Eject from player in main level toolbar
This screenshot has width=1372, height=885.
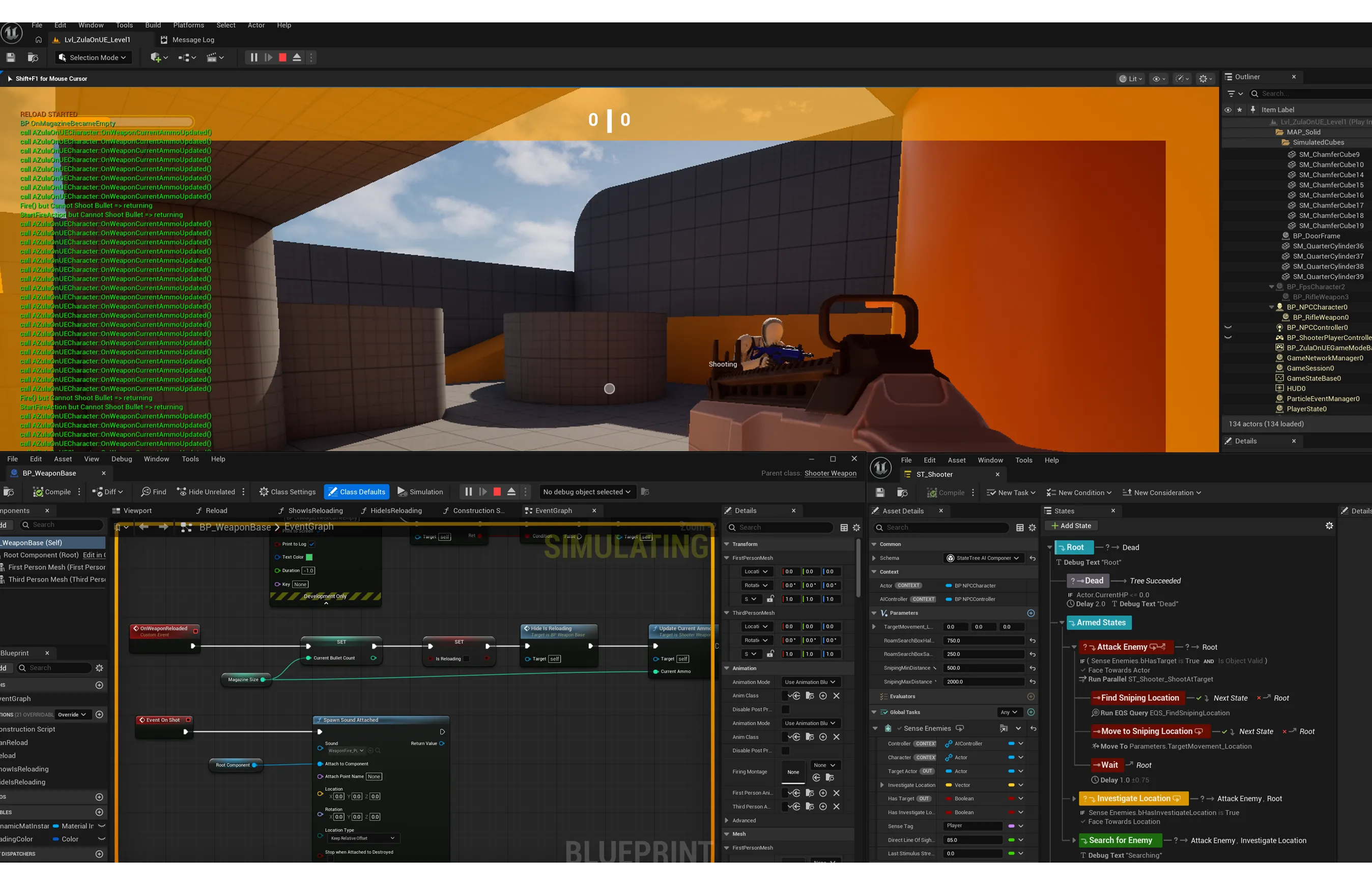pyautogui.click(x=297, y=58)
